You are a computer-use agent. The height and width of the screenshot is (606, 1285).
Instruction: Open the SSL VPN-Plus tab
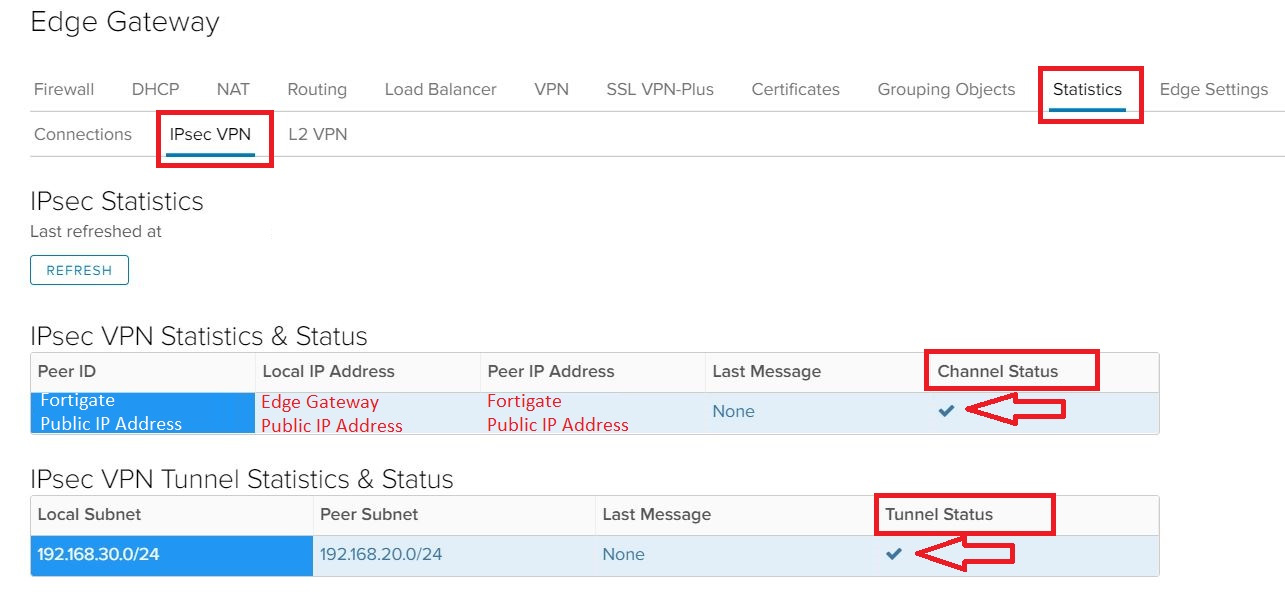coord(660,89)
